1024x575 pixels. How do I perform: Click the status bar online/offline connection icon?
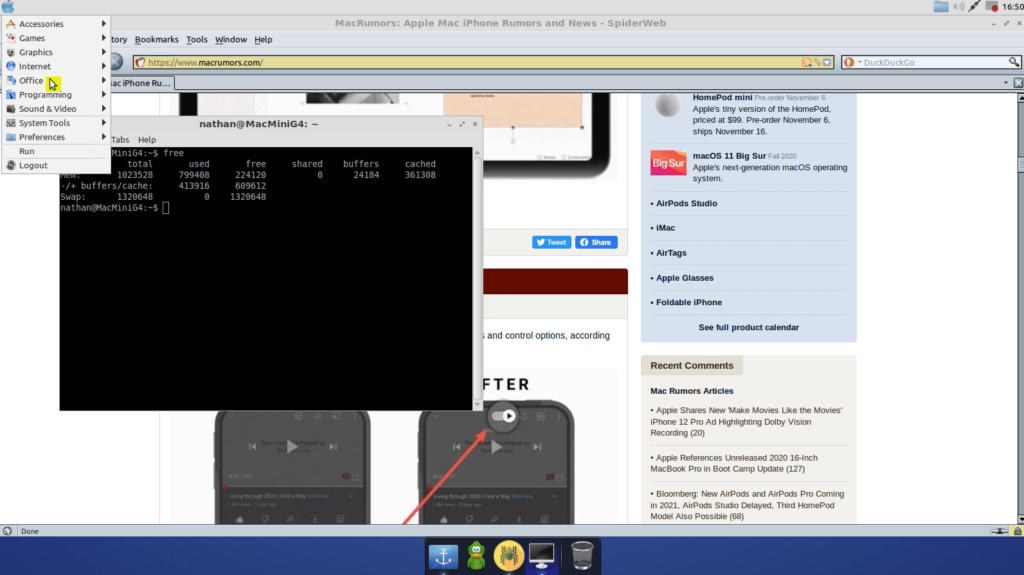pos(999,531)
